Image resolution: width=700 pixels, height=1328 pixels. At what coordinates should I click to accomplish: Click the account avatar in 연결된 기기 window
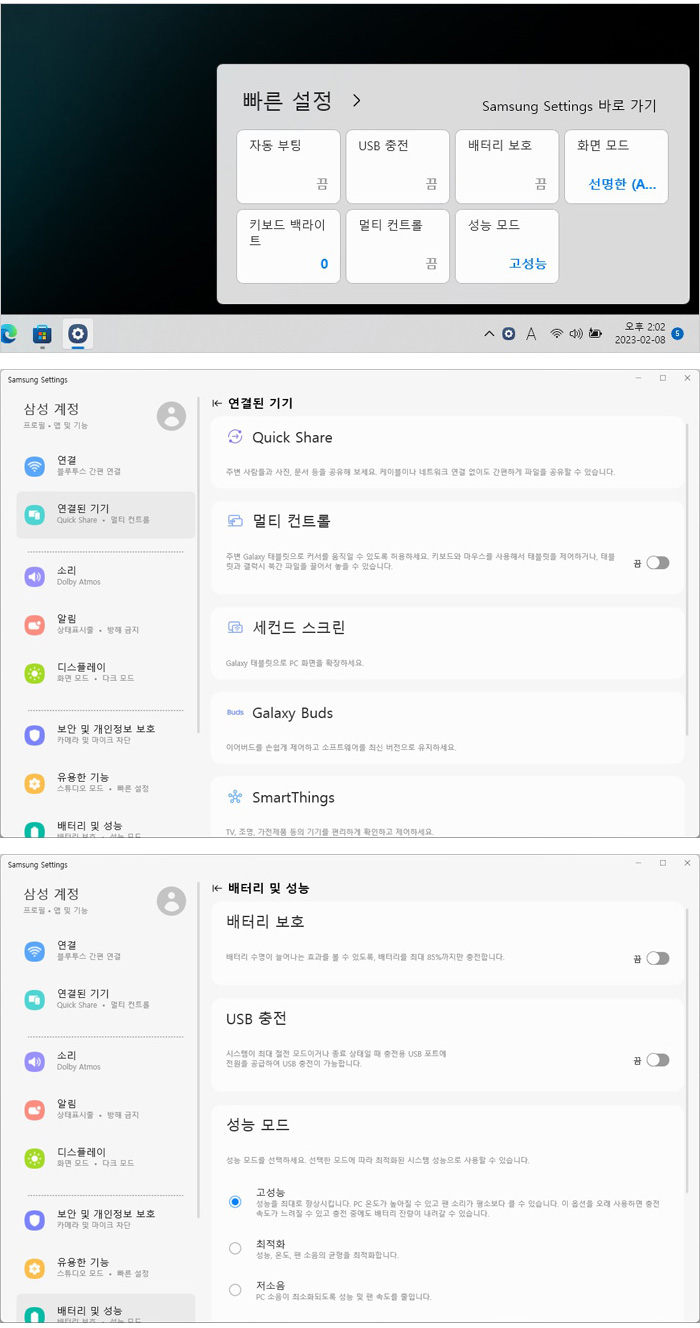coord(171,416)
